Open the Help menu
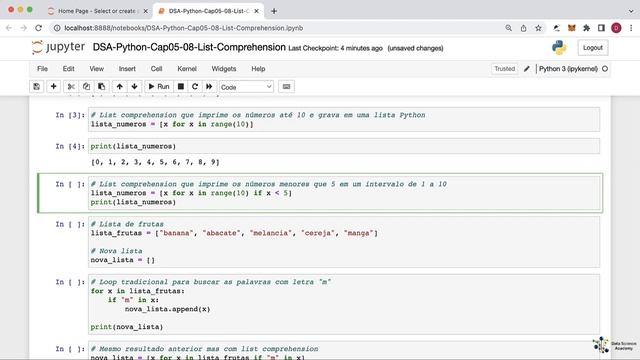The height and width of the screenshot is (360, 640). click(x=258, y=69)
